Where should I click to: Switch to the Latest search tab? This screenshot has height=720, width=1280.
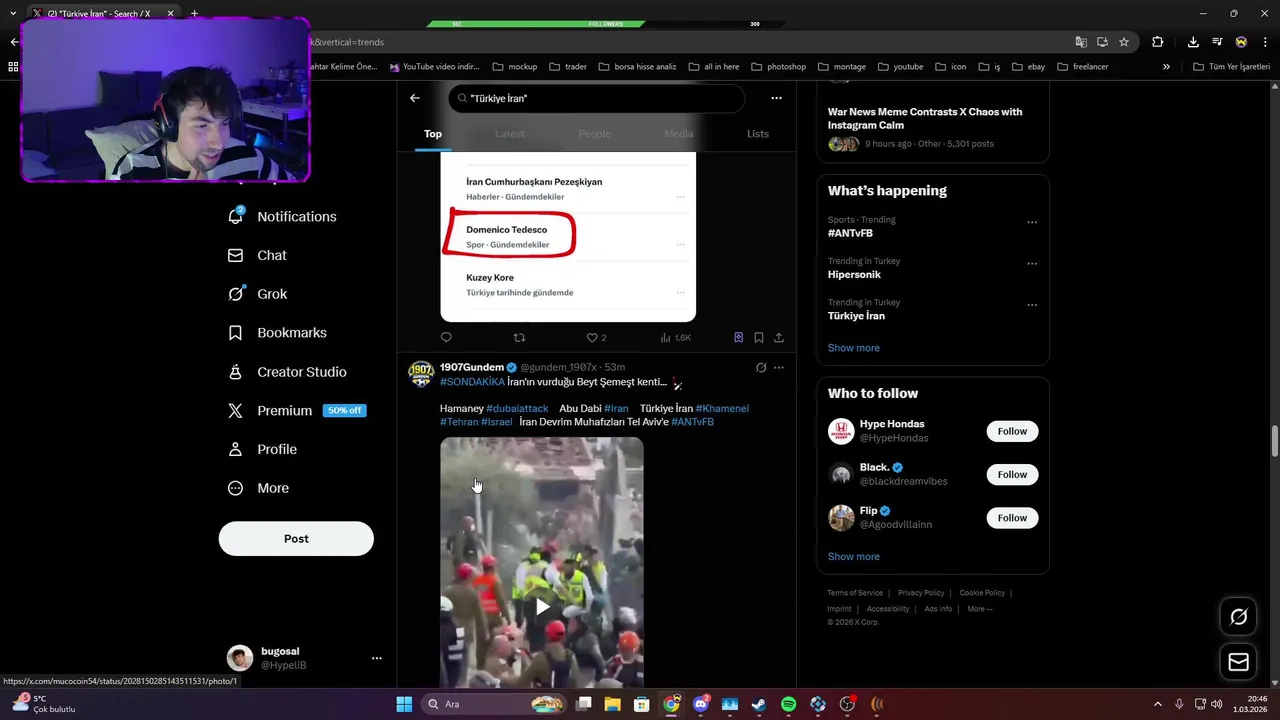[x=510, y=134]
